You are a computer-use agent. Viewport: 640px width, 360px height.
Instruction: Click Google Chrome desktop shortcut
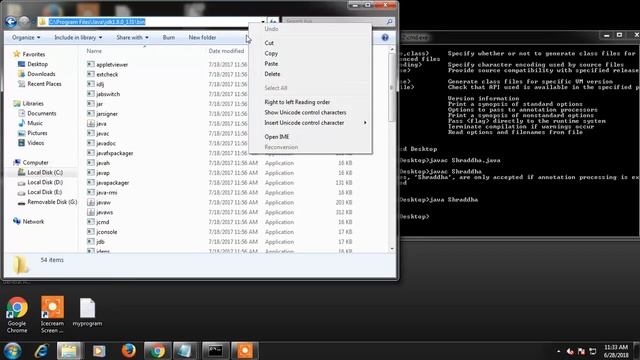coord(17,315)
